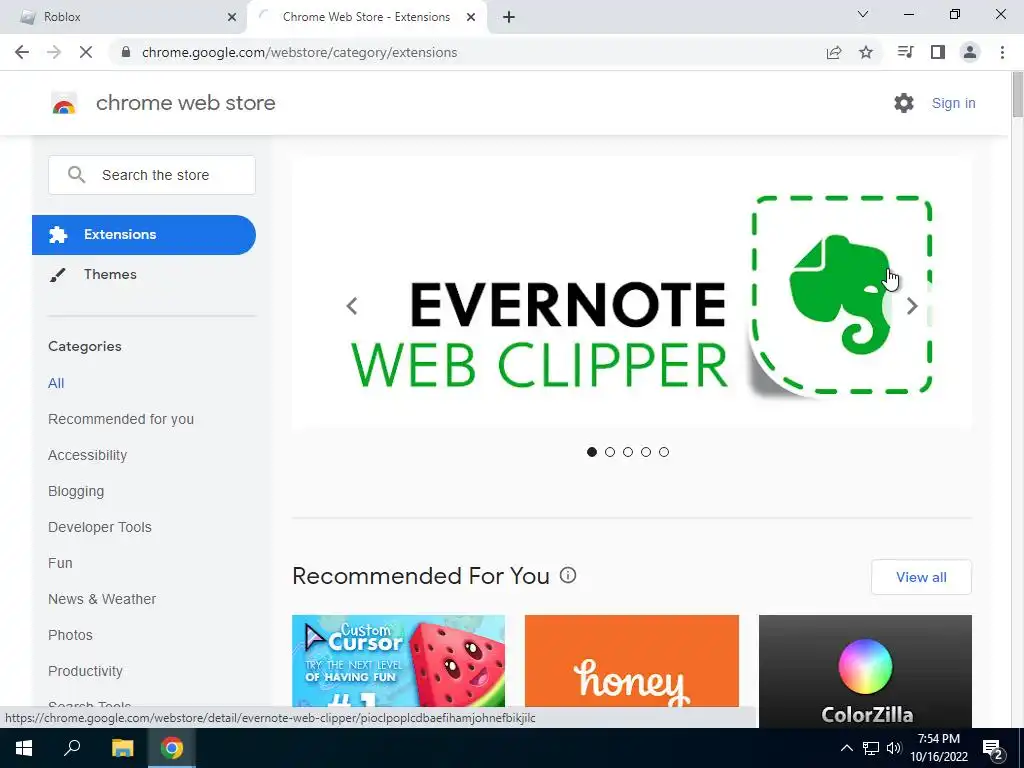This screenshot has width=1024, height=768.
Task: Open Web Store settings gear
Action: tap(904, 103)
